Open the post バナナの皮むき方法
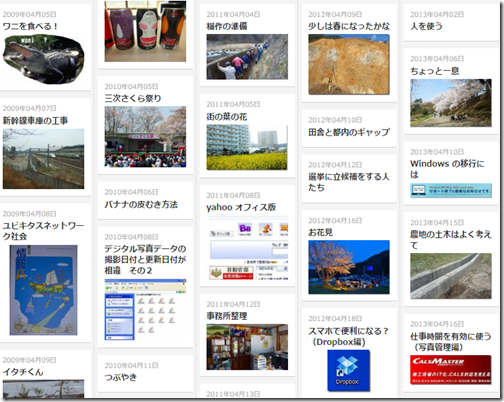This screenshot has height=402, width=504. [141, 204]
